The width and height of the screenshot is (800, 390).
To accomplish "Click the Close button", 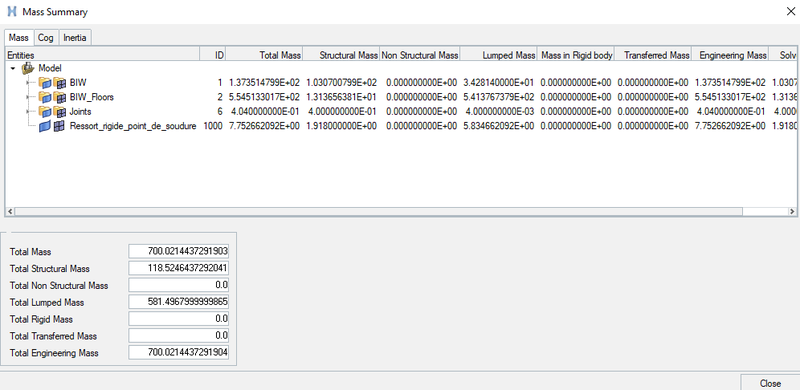I will pos(770,383).
